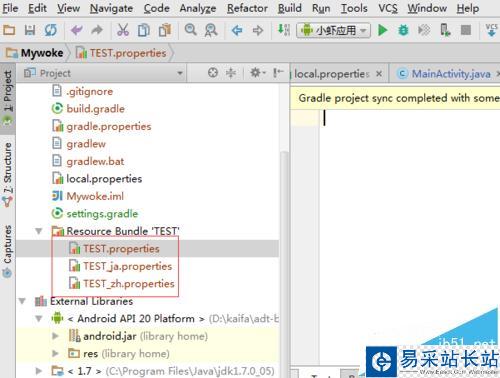Click the Copy icon
Viewport: 500px width, 378px height.
point(144,30)
